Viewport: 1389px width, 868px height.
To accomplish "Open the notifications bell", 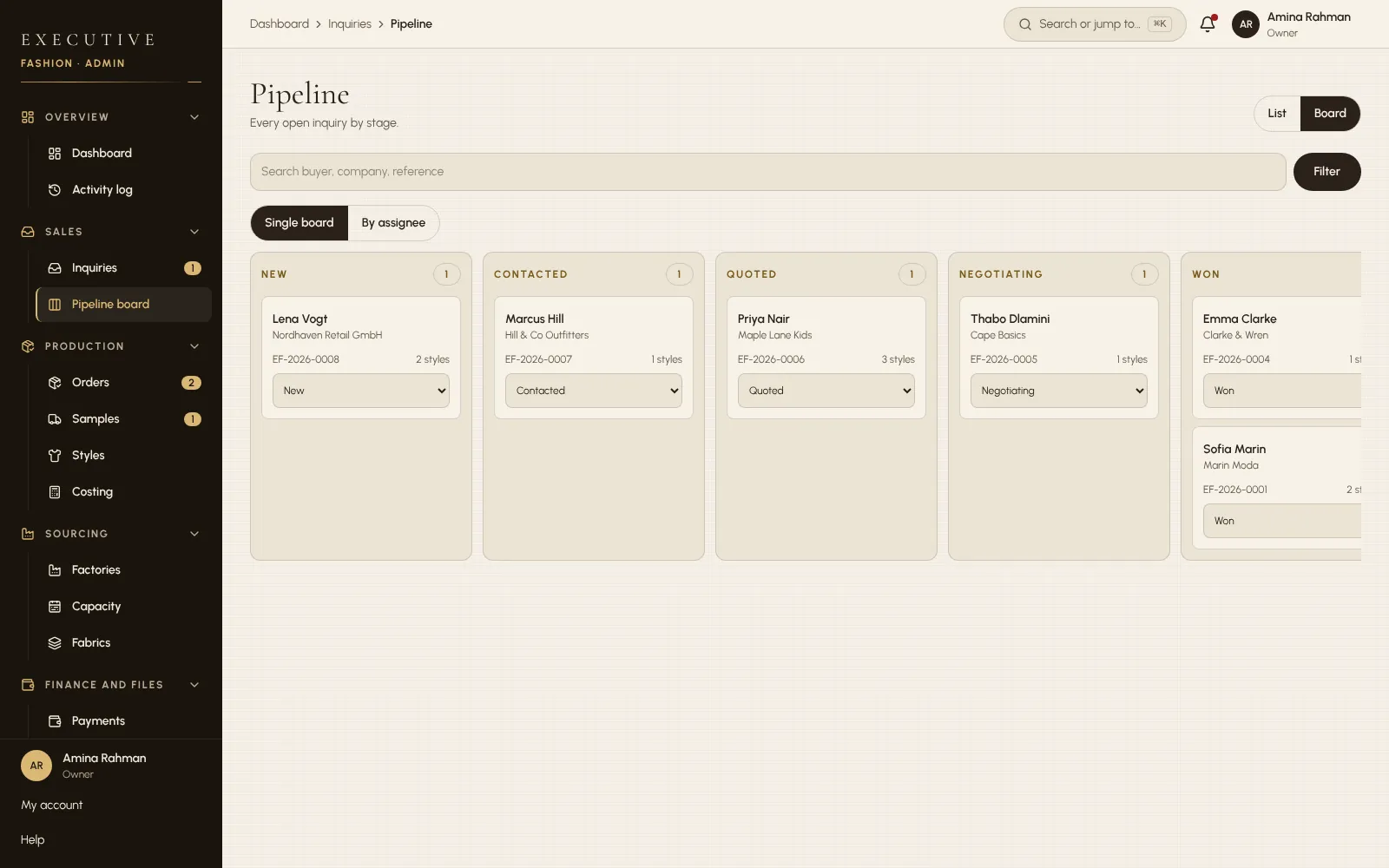I will pyautogui.click(x=1208, y=24).
